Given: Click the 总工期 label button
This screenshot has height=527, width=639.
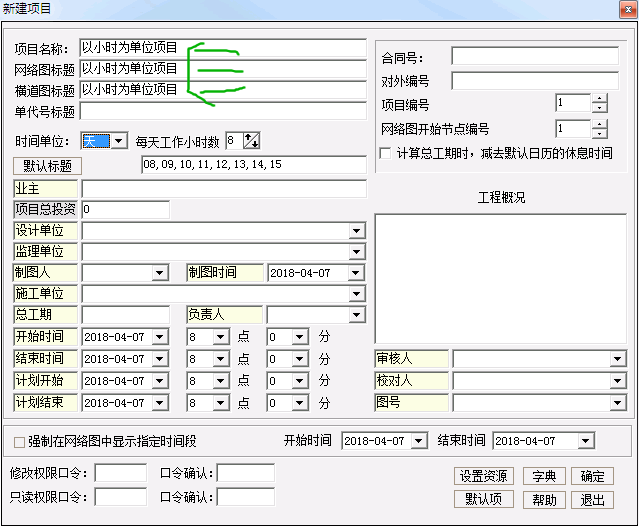Looking at the screenshot, I should click(45, 315).
